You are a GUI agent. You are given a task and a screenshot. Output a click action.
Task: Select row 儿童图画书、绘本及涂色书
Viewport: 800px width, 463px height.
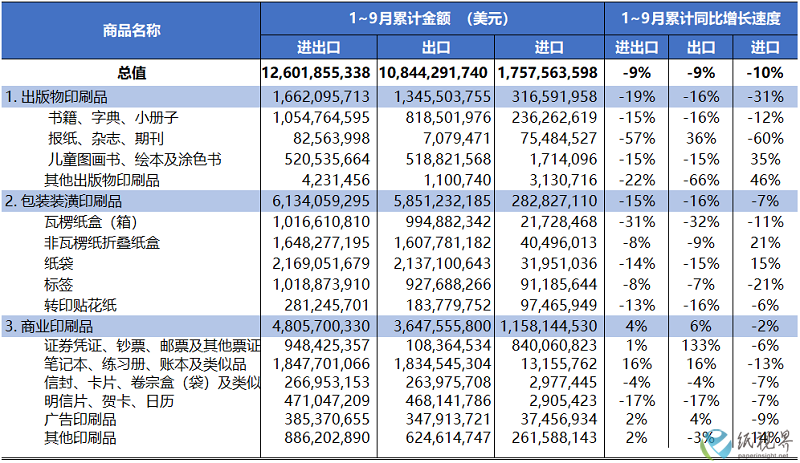tap(135, 160)
